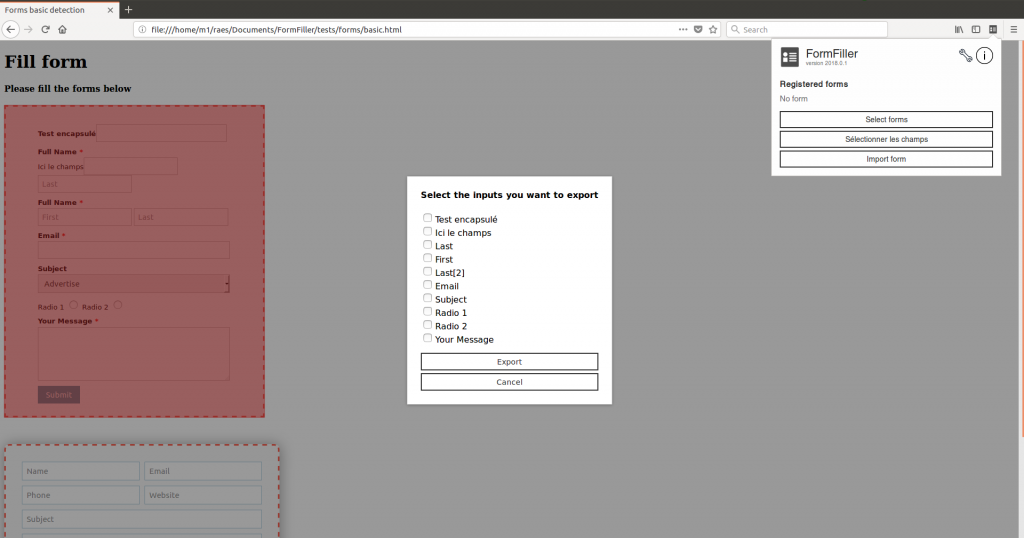Open the Library toolbar icon
This screenshot has height=538, width=1024.
(x=958, y=30)
